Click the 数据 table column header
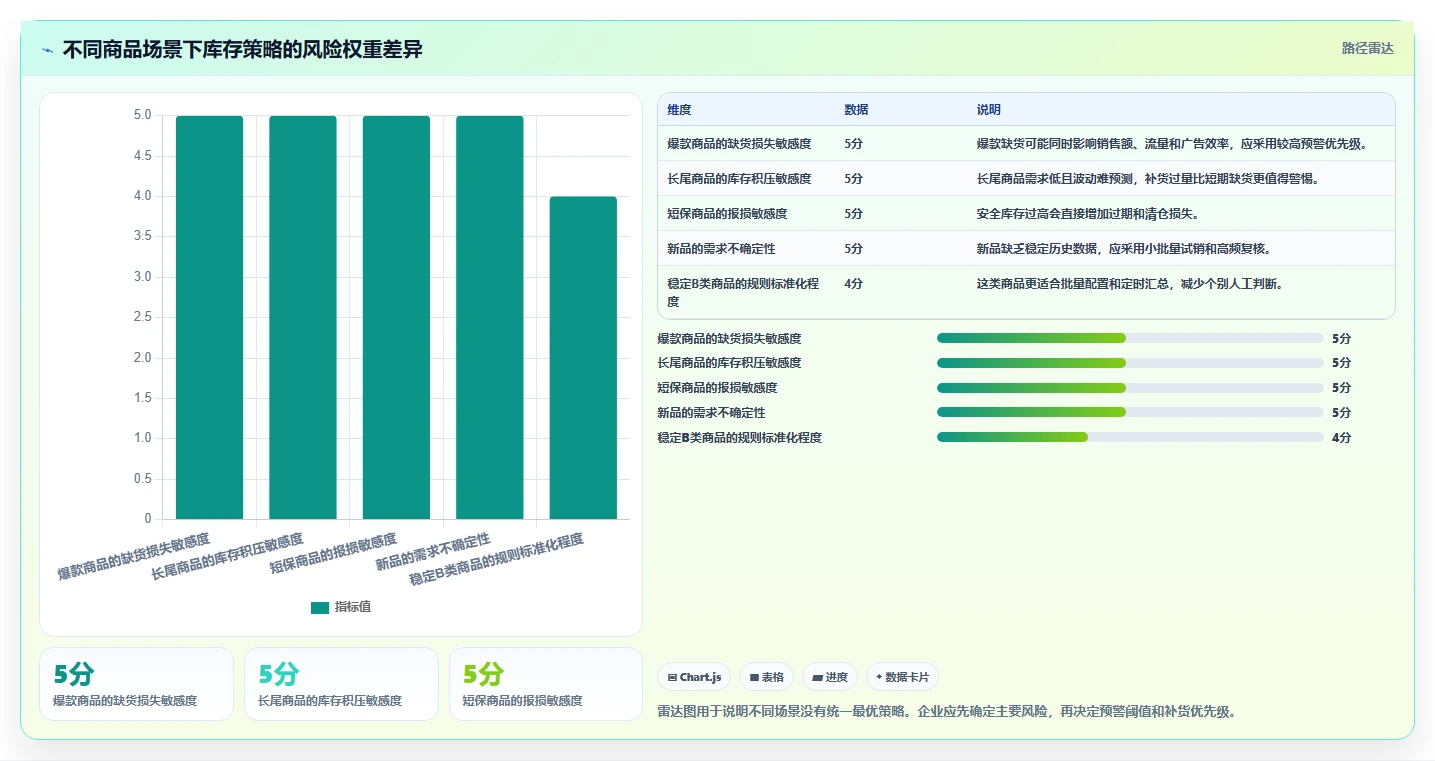 [856, 110]
